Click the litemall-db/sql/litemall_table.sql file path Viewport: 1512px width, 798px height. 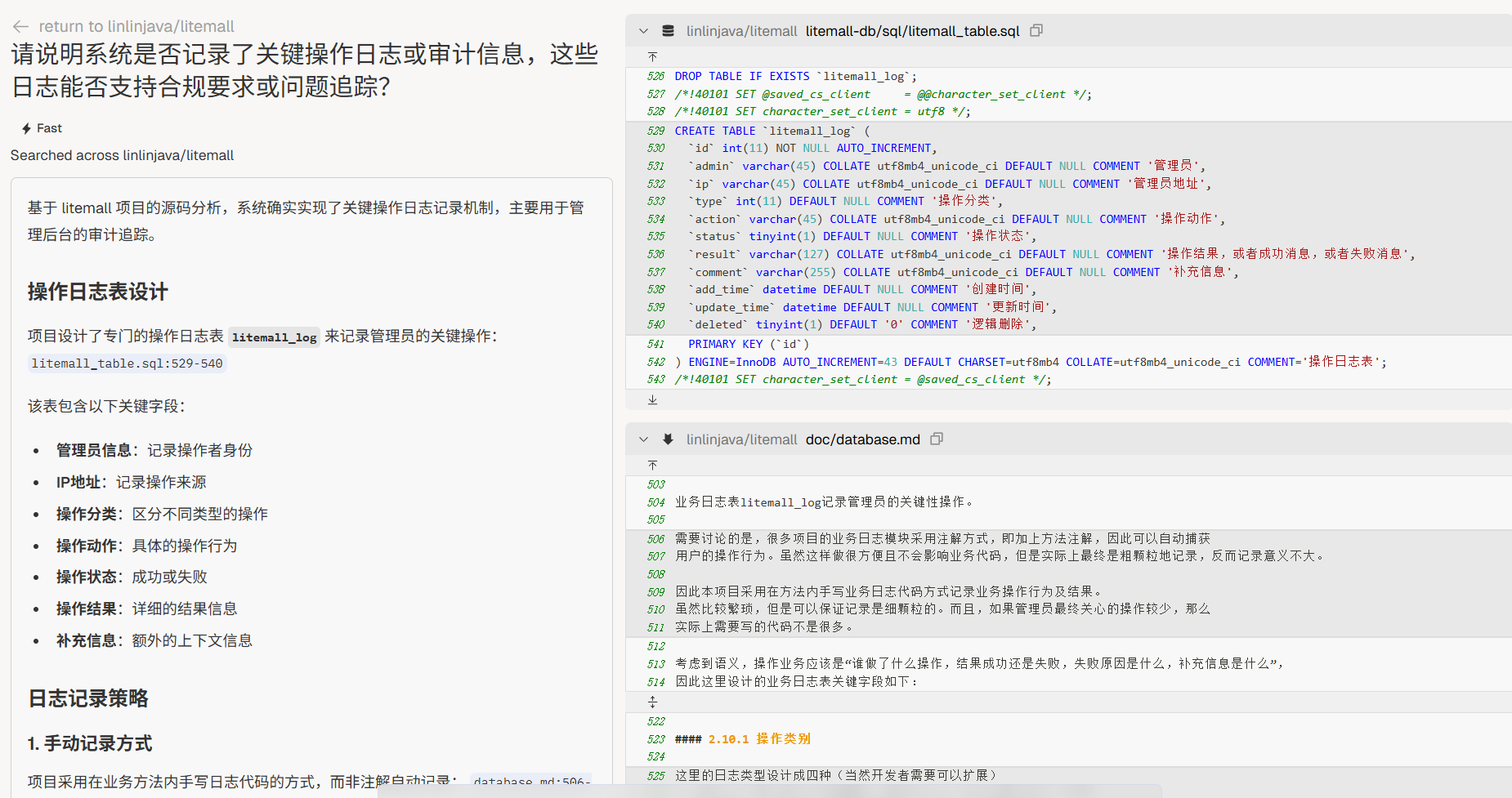(x=912, y=31)
